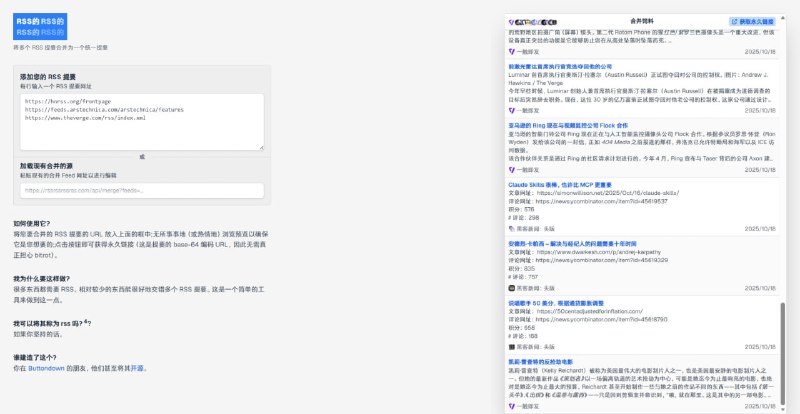Click the comments count 757
Screen dimensions: 800x414
tap(533, 277)
